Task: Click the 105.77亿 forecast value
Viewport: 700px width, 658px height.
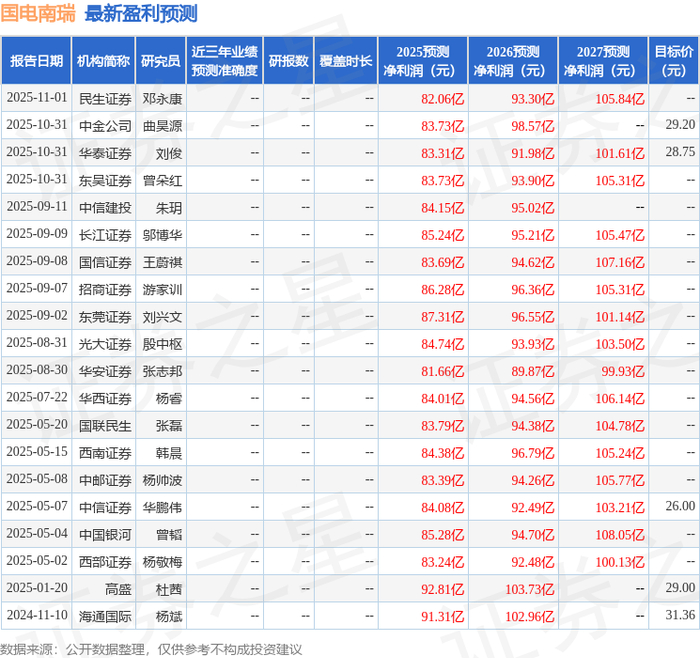Action: (x=620, y=480)
